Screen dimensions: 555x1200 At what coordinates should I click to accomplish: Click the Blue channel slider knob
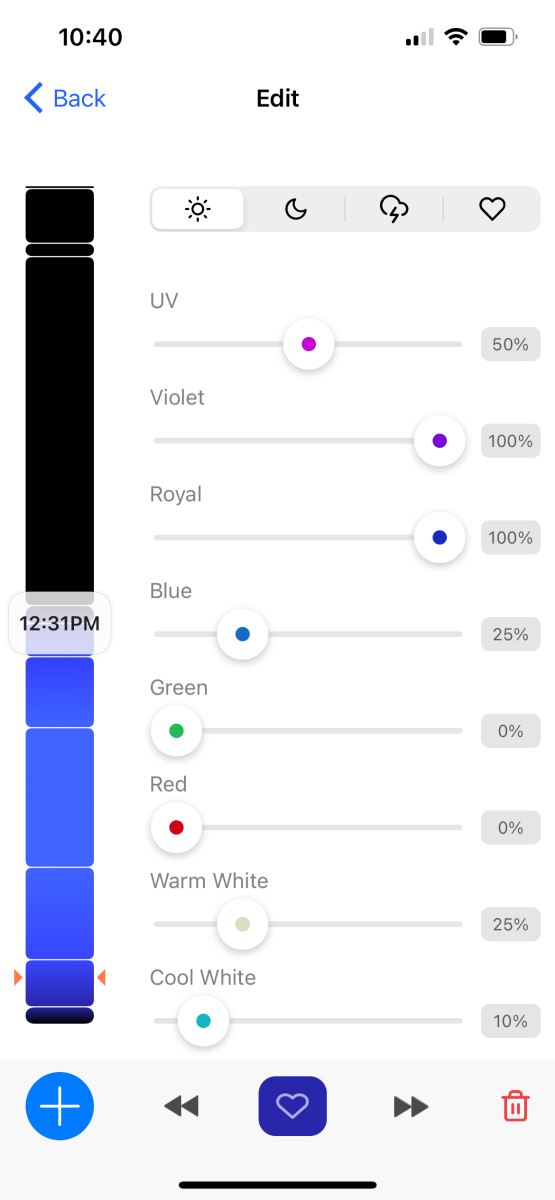pos(242,634)
